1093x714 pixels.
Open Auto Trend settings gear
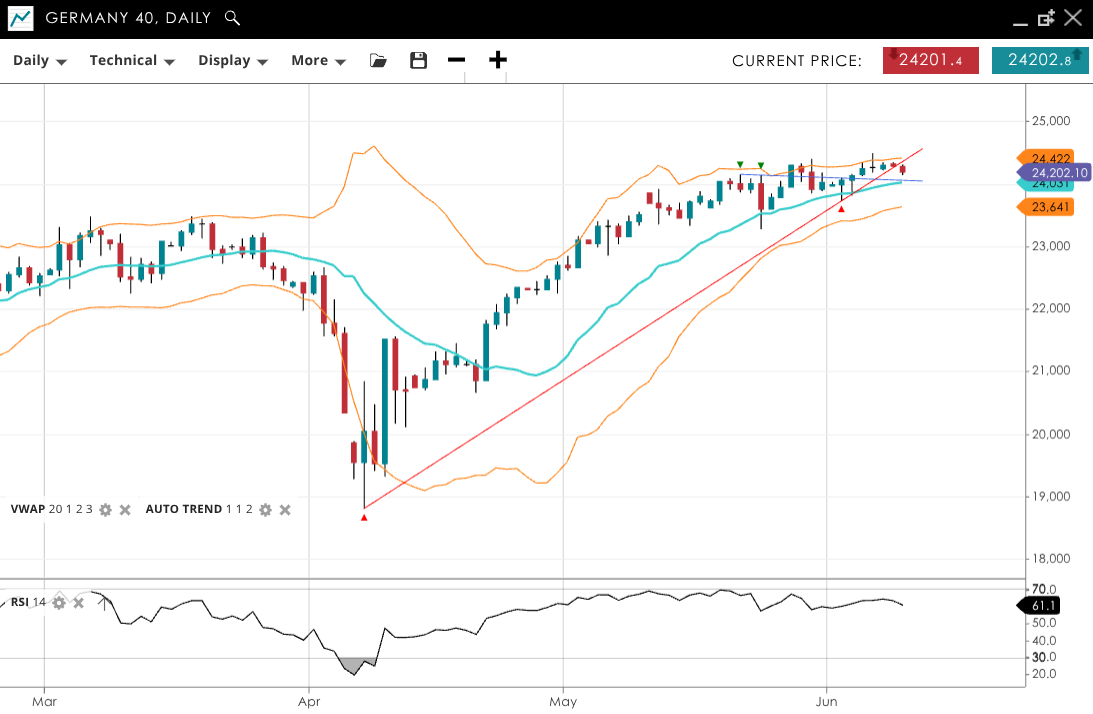[x=265, y=510]
